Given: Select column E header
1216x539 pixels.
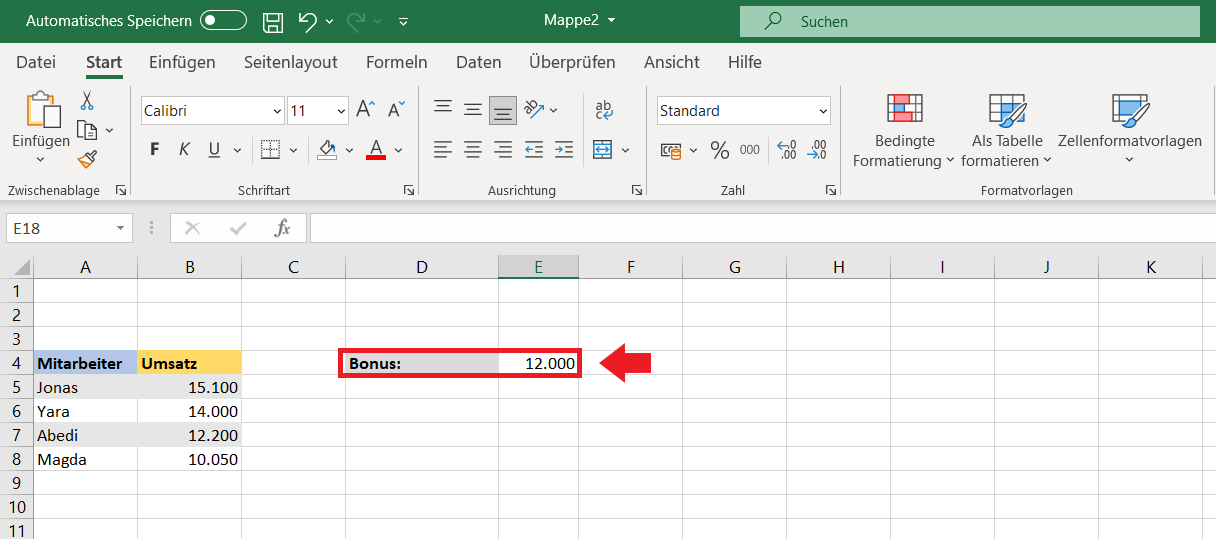Looking at the screenshot, I should click(538, 267).
